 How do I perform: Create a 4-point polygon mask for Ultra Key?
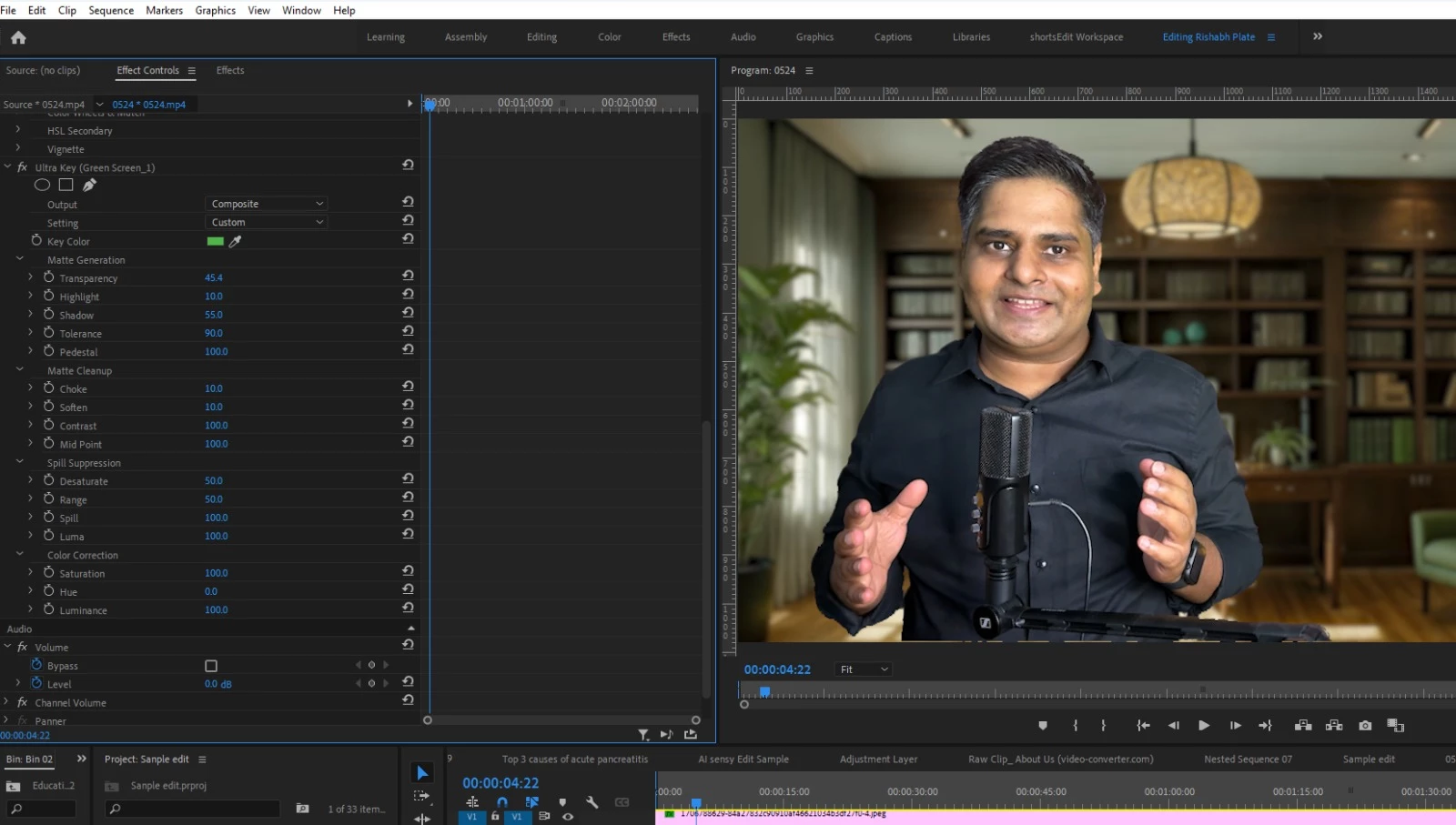66,185
